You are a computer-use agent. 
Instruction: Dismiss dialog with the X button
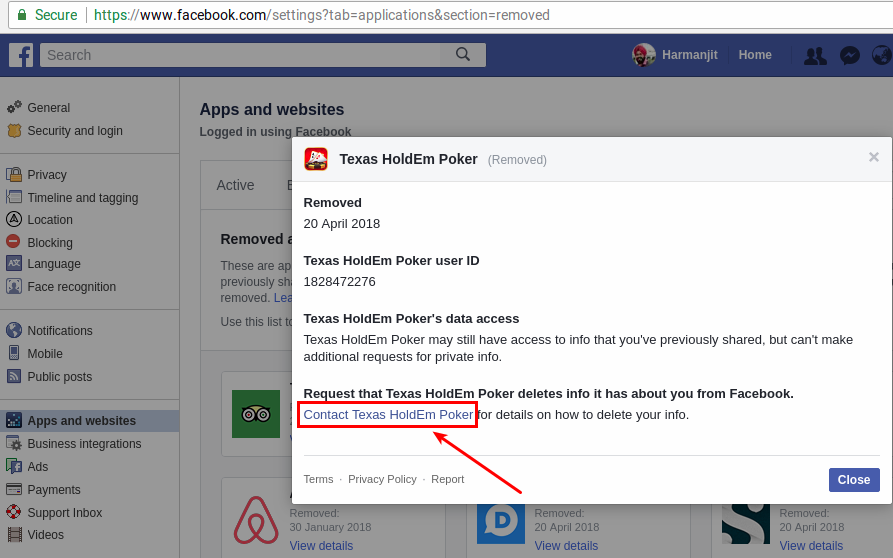pos(874,157)
